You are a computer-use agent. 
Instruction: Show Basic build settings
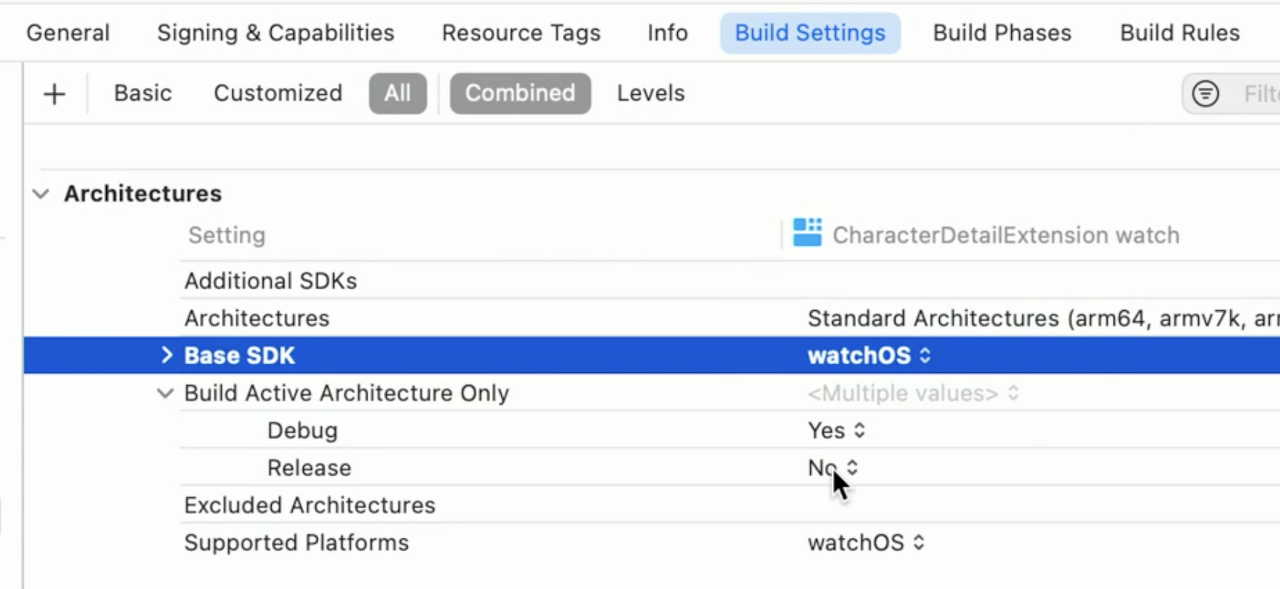142,93
